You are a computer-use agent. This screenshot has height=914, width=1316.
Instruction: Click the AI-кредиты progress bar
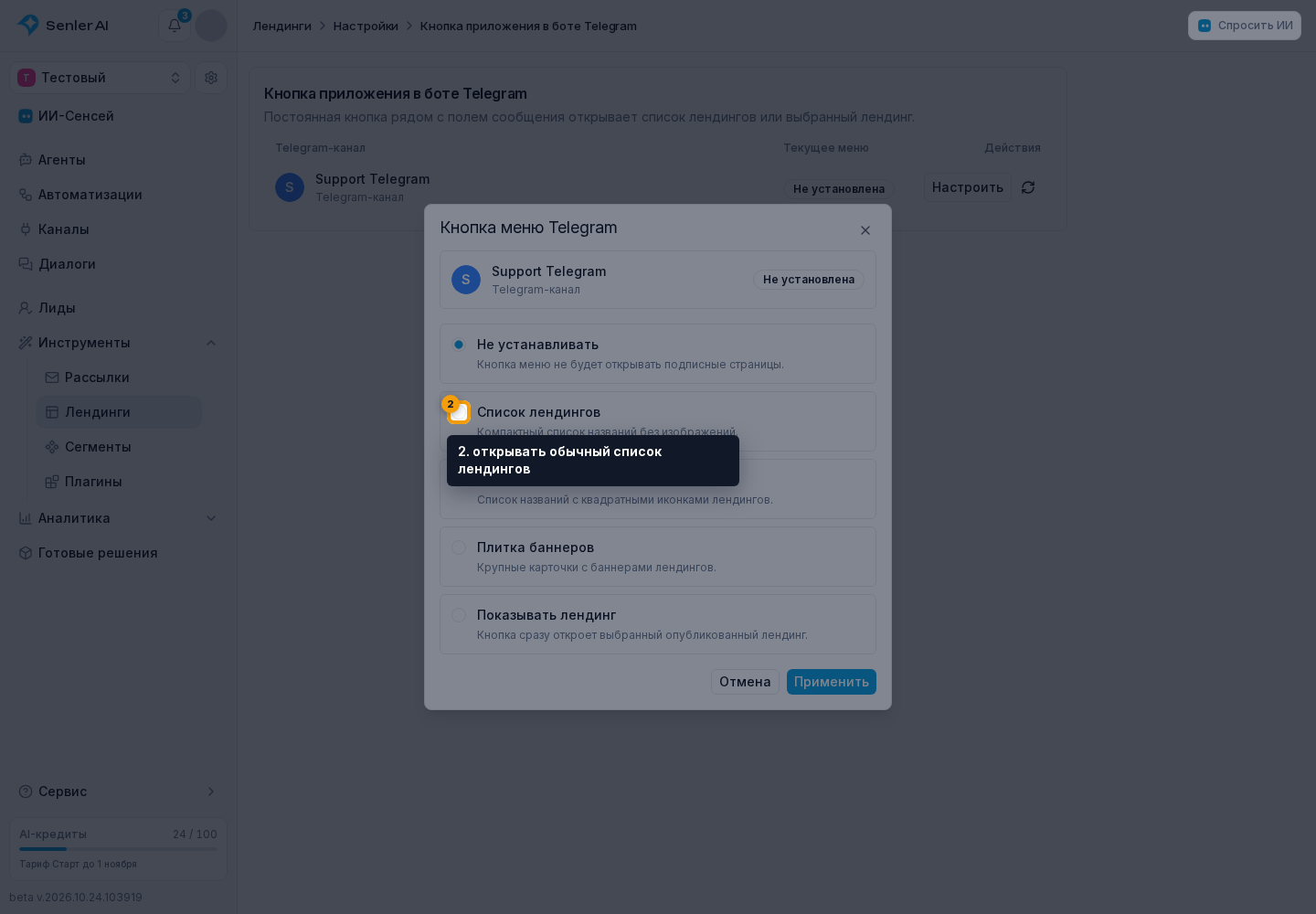tap(119, 849)
